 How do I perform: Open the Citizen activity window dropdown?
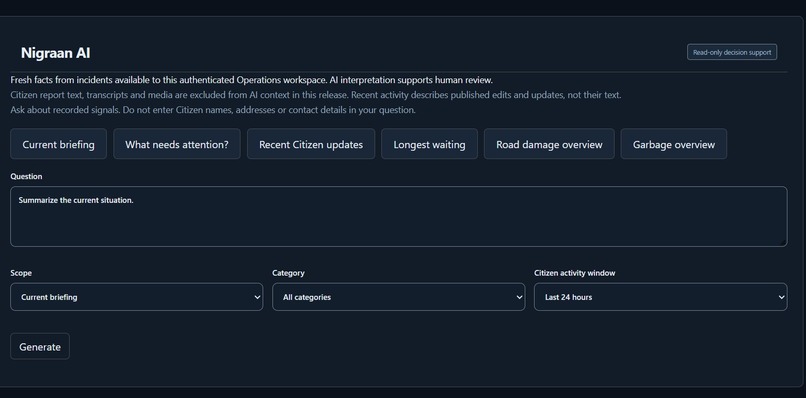(x=661, y=297)
